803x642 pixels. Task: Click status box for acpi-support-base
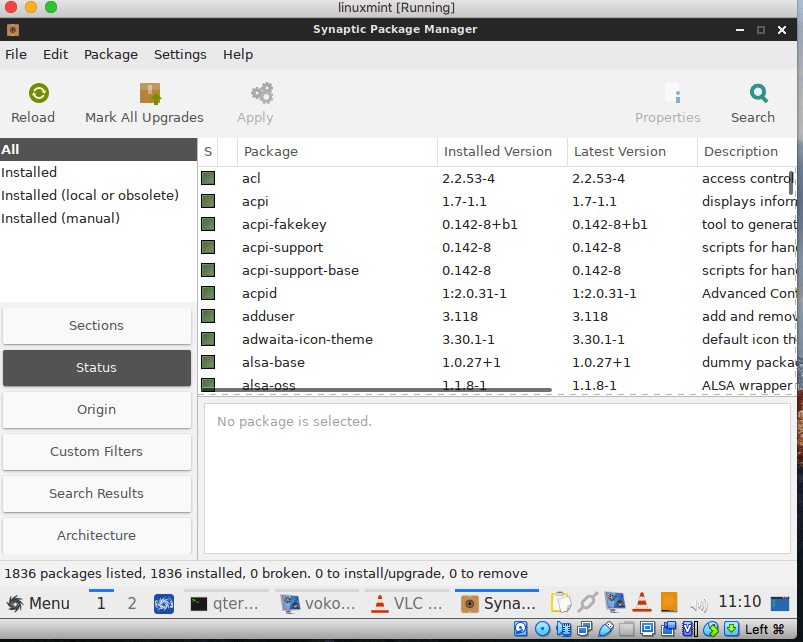pyautogui.click(x=208, y=270)
